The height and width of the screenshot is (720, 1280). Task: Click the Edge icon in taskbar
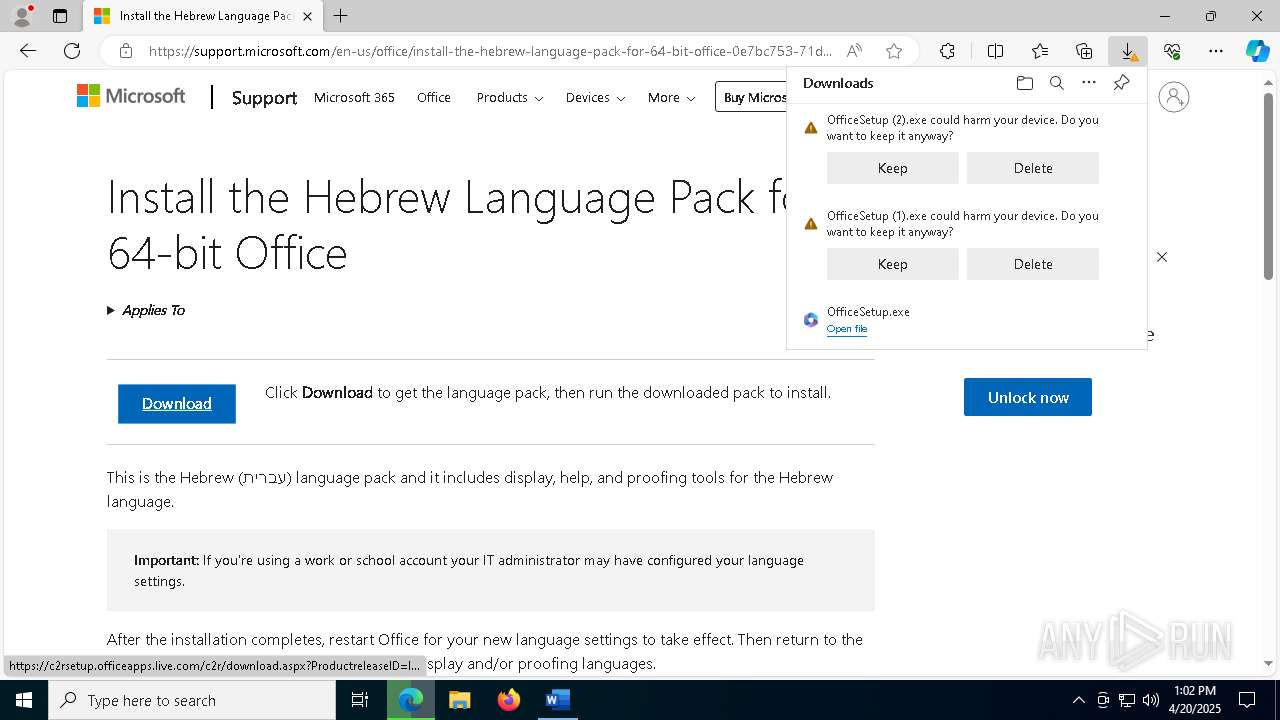[410, 700]
